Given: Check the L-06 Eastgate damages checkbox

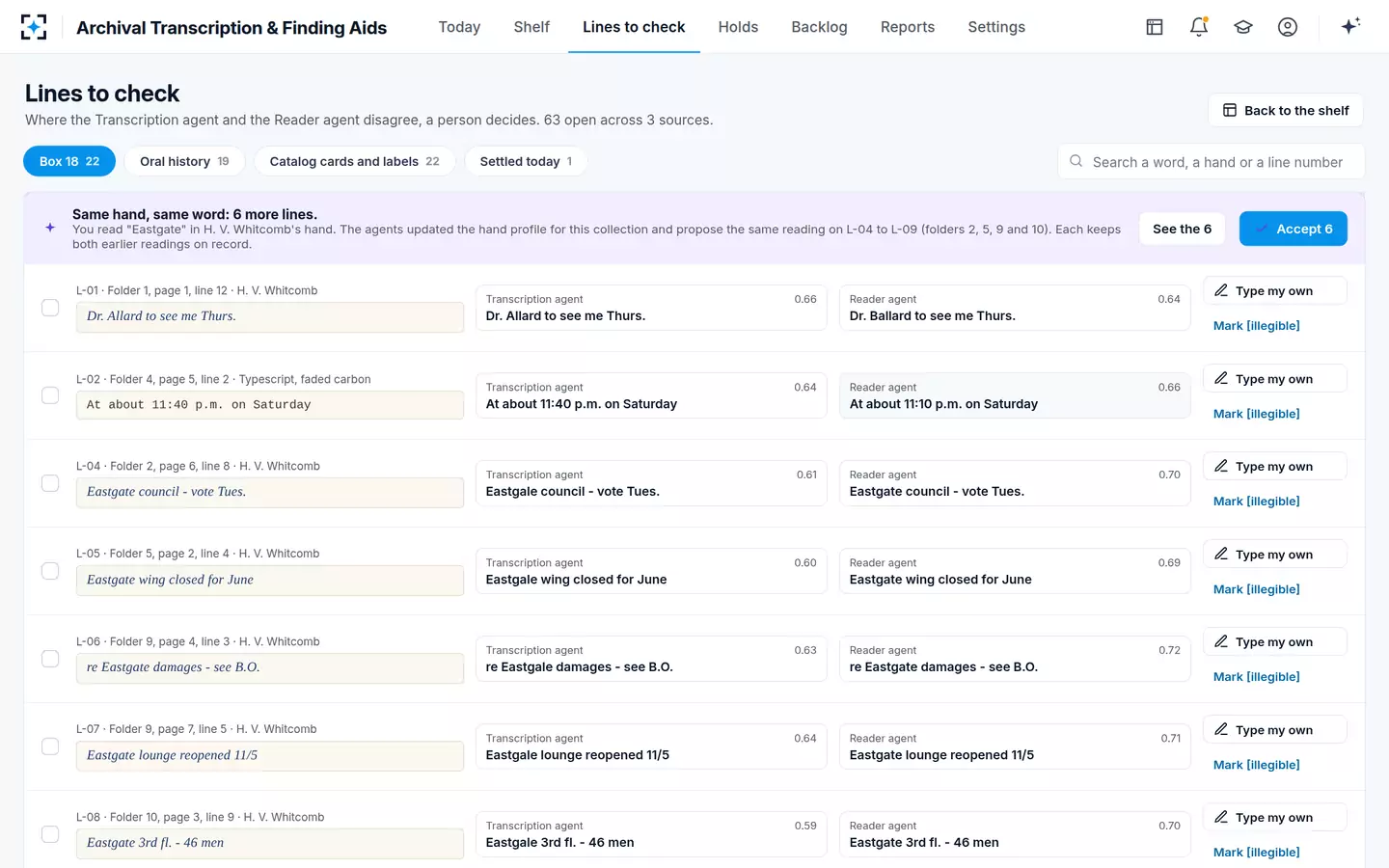Looking at the screenshot, I should point(50,659).
